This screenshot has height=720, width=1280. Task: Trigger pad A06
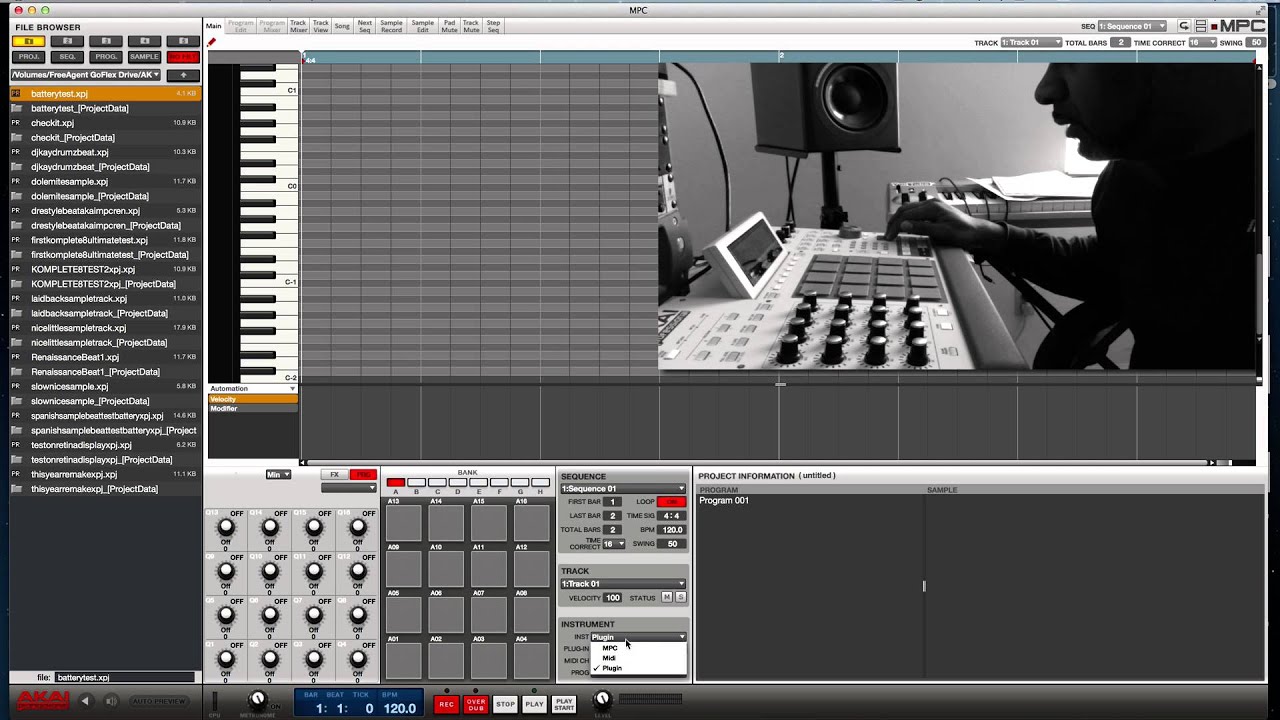pyautogui.click(x=446, y=615)
